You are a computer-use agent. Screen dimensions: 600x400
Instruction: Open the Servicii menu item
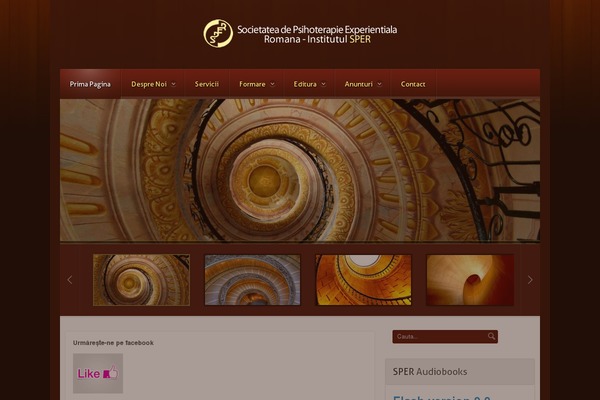click(x=207, y=84)
